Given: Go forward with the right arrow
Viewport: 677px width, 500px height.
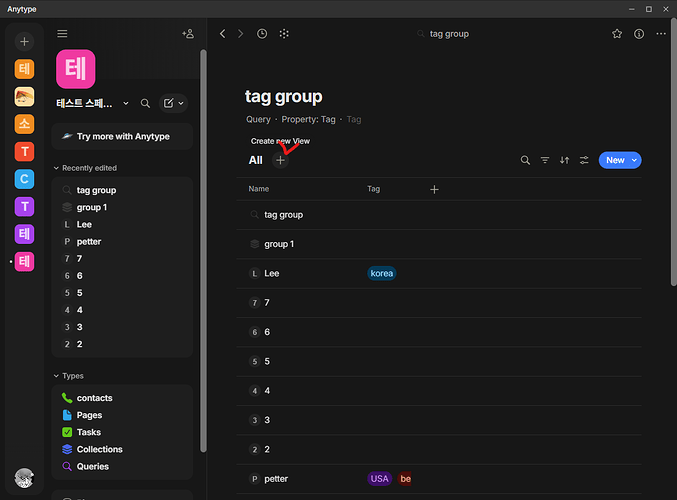Looking at the screenshot, I should (x=240, y=34).
